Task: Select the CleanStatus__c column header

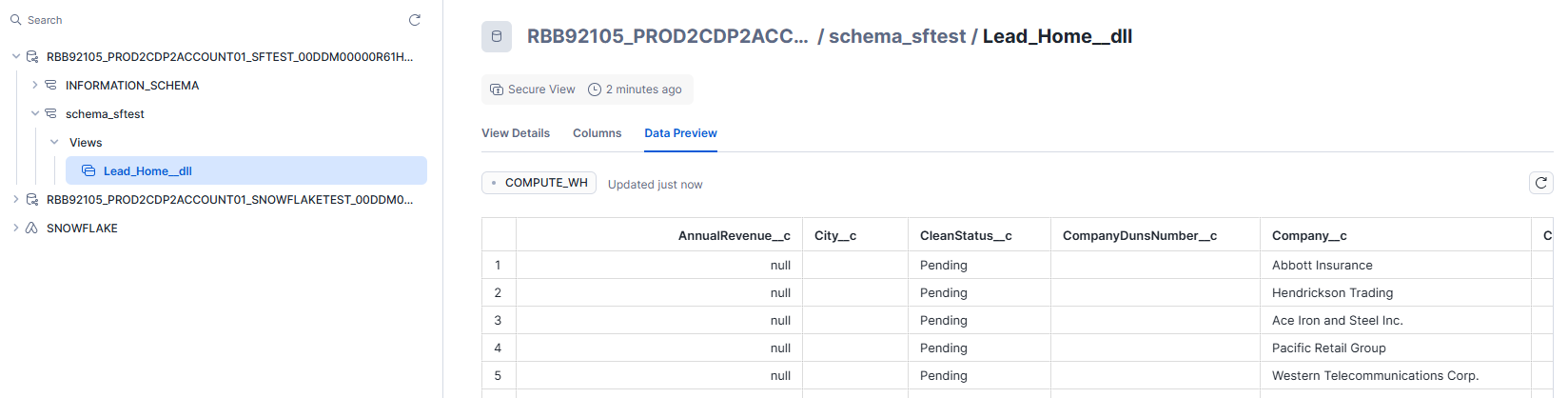Action: 966,235
